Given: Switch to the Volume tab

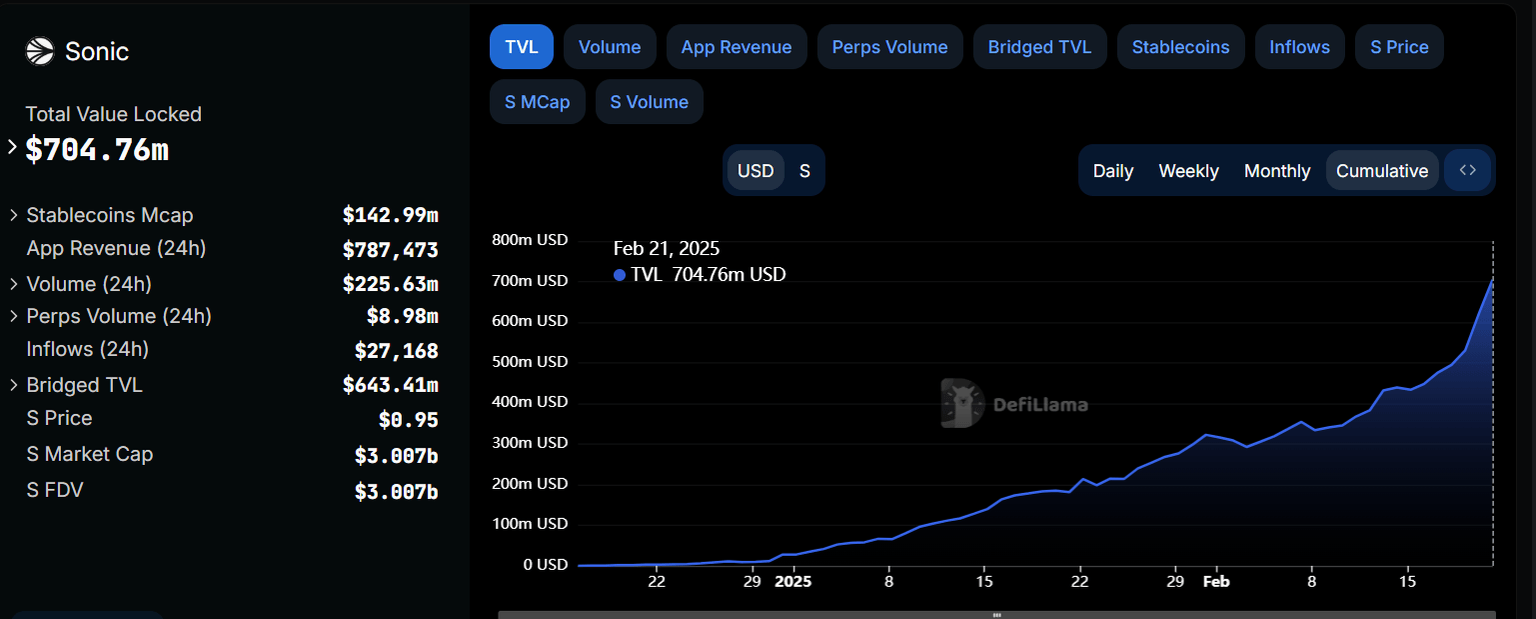Looking at the screenshot, I should click(609, 46).
